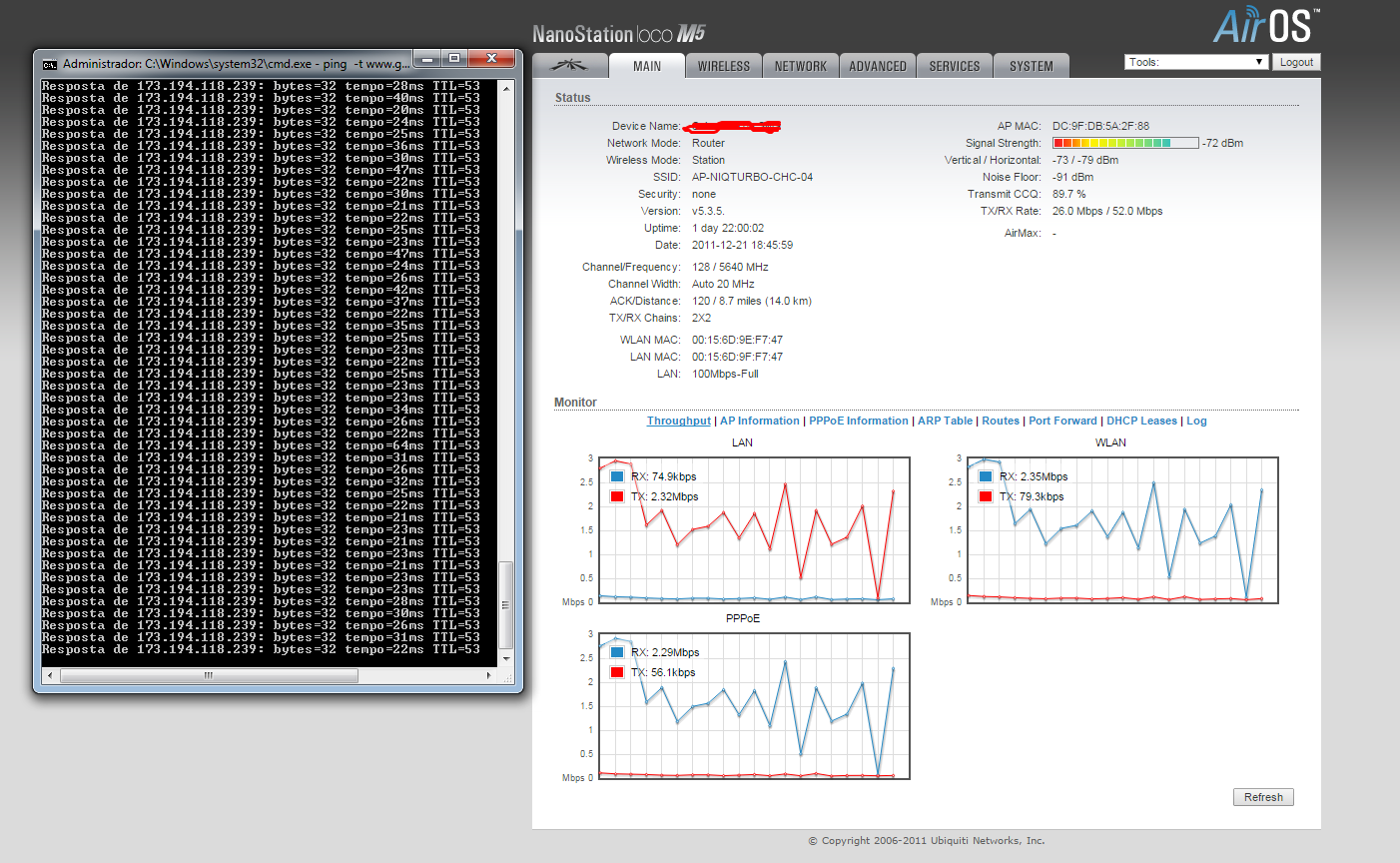
Task: Click the AirOS logo
Action: (1266, 26)
